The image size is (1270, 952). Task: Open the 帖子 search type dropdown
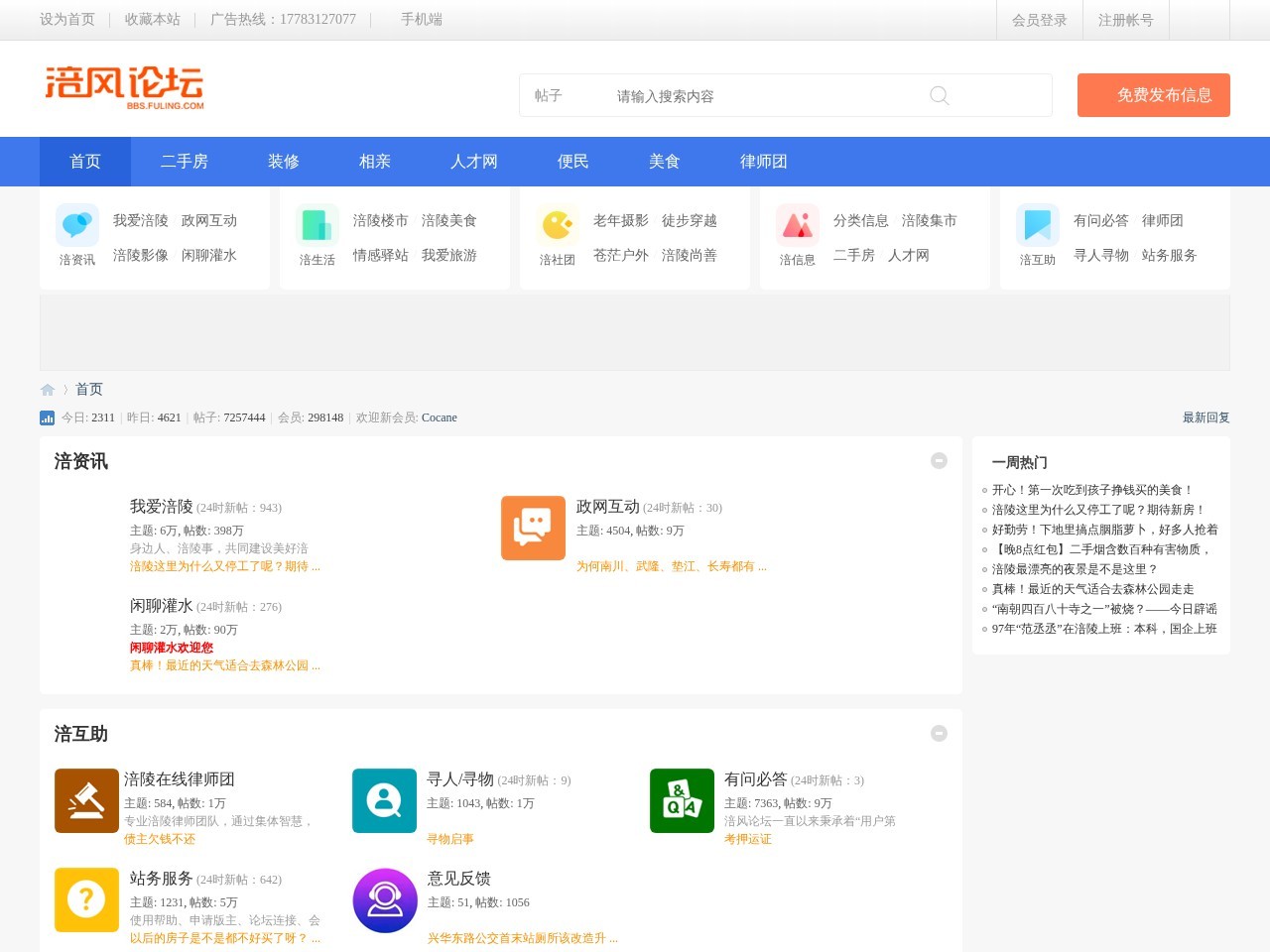click(549, 96)
